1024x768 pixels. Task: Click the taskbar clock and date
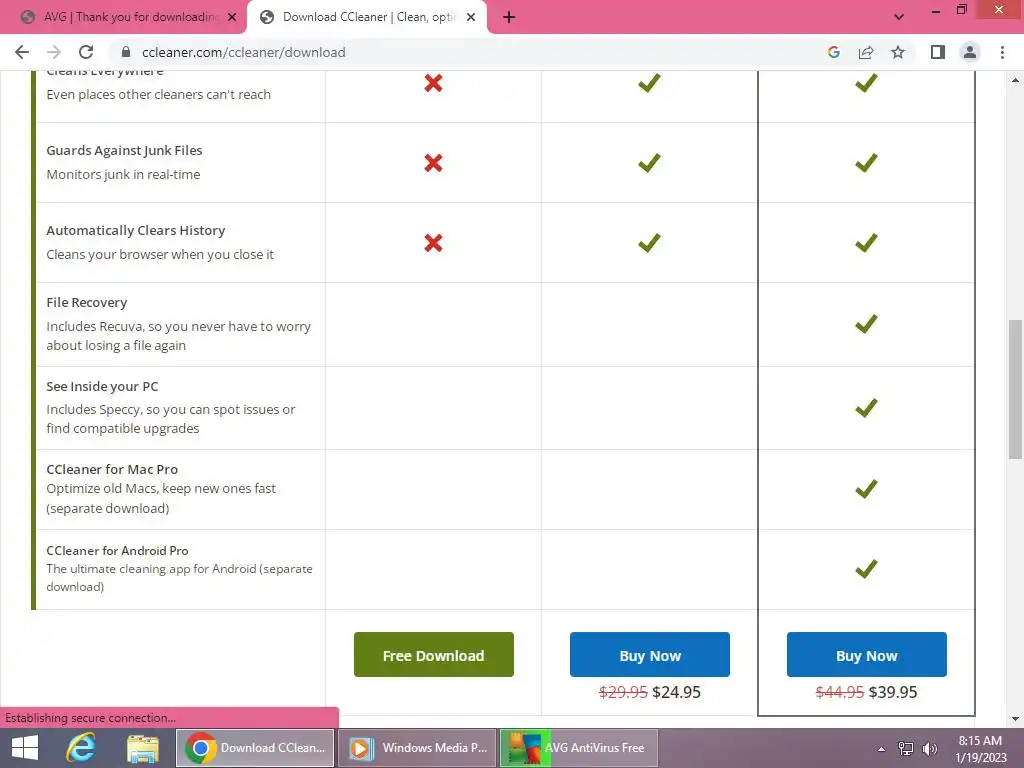point(980,748)
